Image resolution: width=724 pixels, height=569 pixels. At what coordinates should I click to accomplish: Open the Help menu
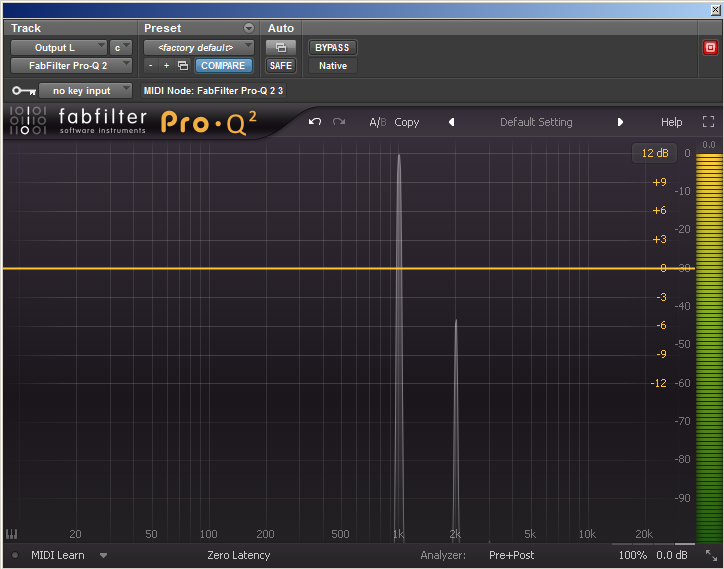(x=671, y=122)
